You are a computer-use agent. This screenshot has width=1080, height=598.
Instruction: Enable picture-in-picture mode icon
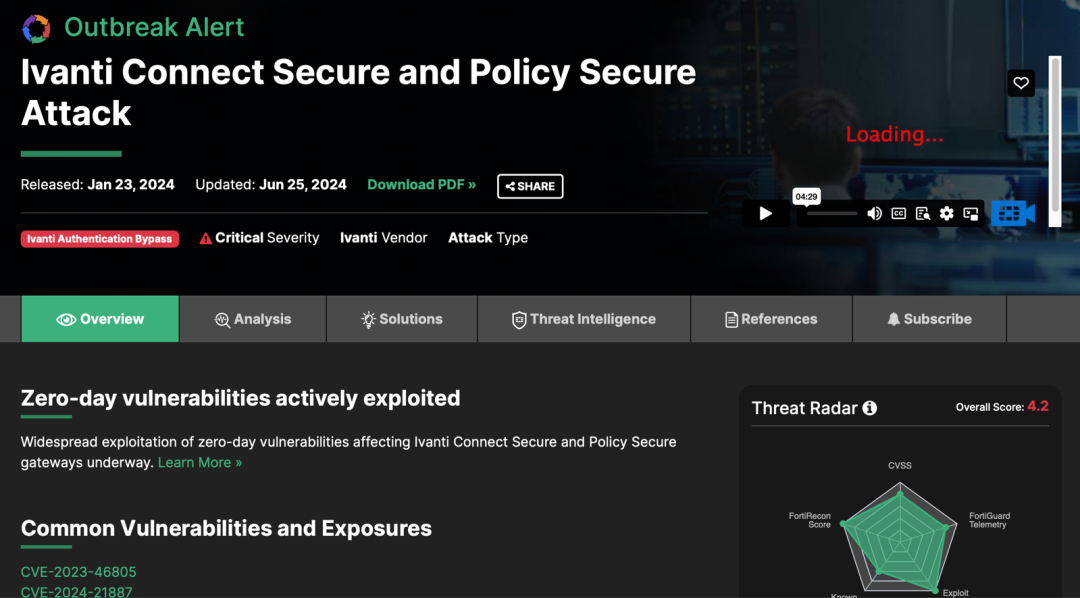970,214
